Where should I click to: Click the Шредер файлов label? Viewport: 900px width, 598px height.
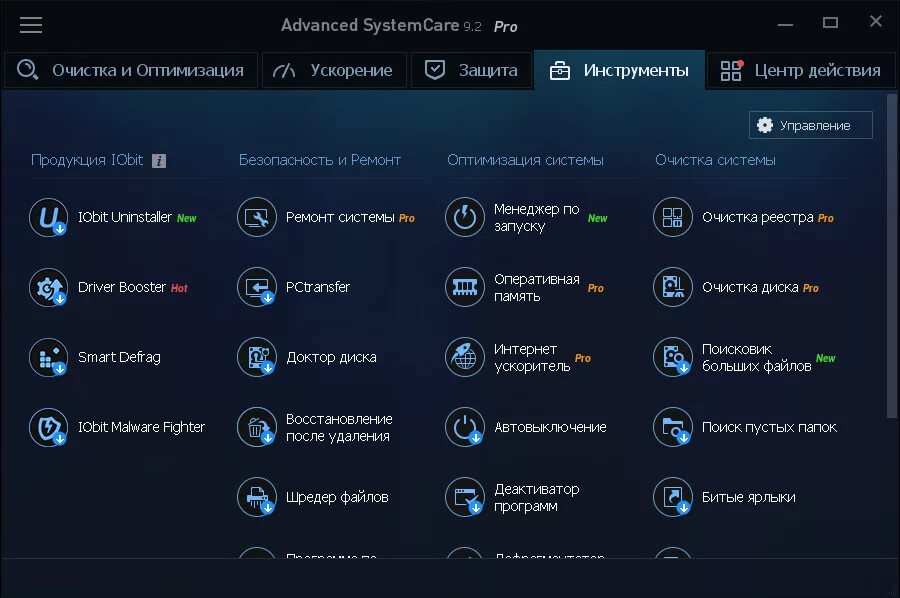(x=337, y=497)
